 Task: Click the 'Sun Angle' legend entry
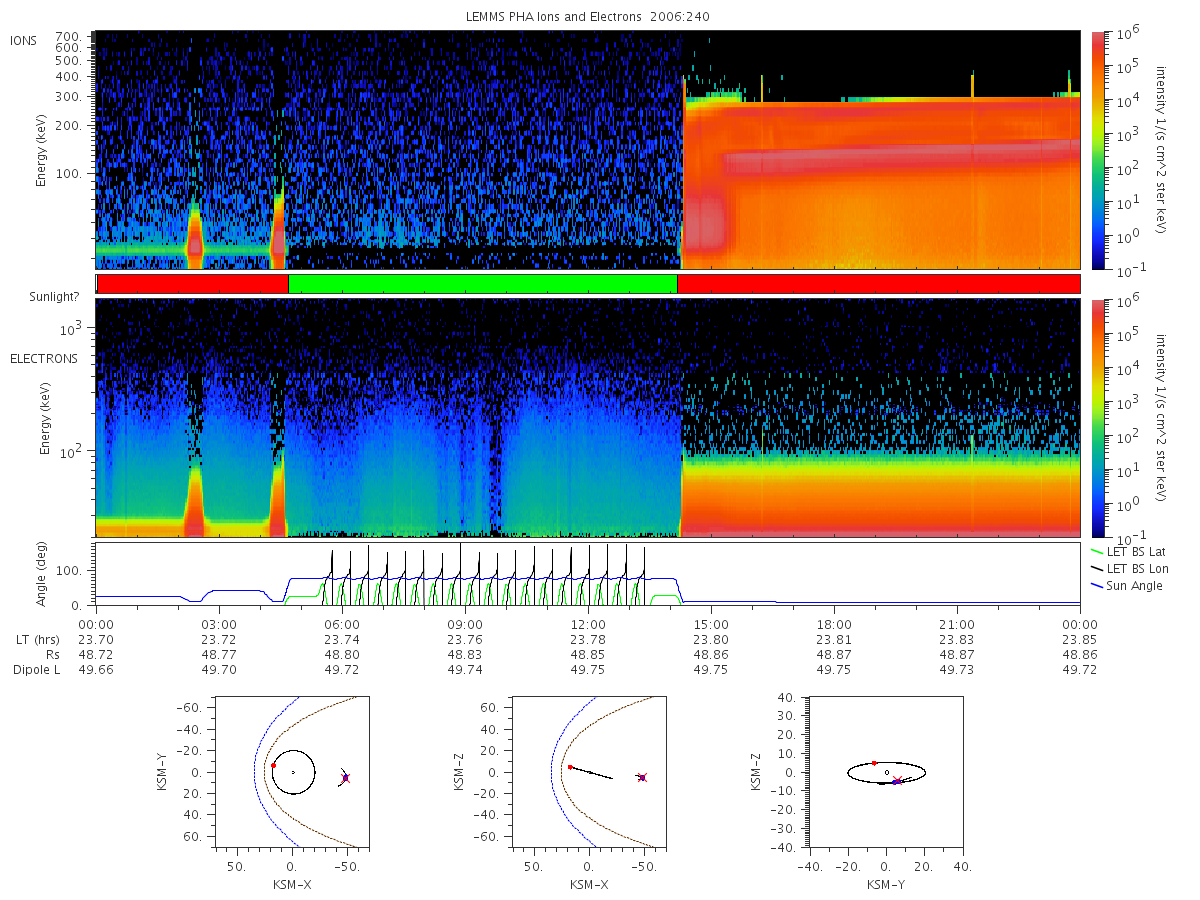point(1127,585)
